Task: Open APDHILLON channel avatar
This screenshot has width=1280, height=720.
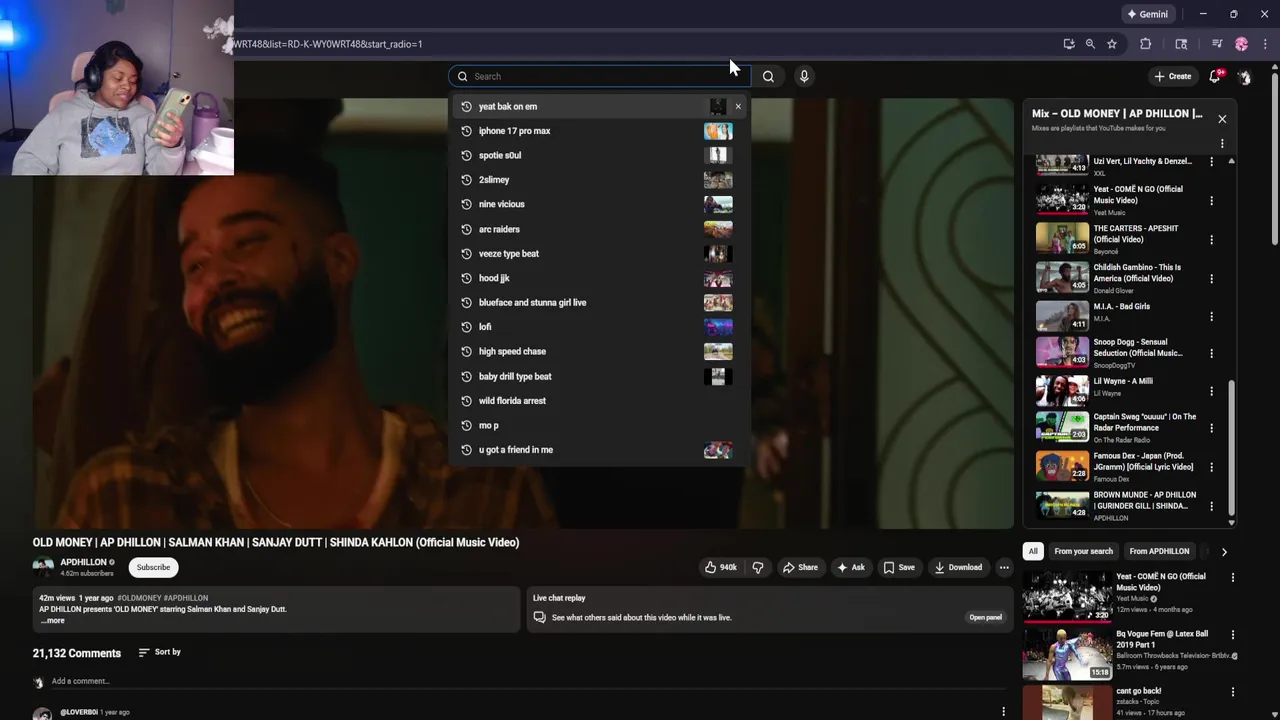Action: (x=43, y=567)
